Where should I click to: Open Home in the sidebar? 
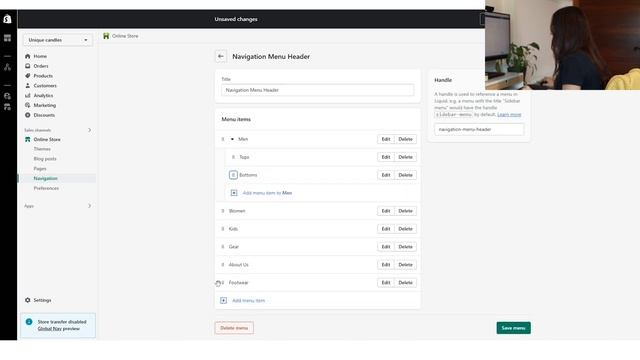[x=40, y=56]
